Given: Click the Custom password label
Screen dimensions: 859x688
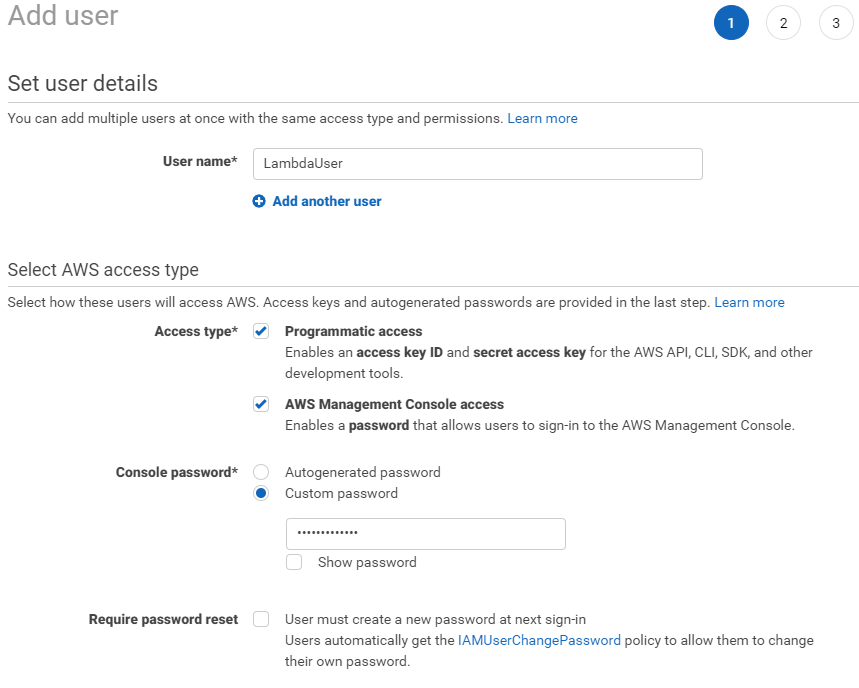Looking at the screenshot, I should coord(341,493).
